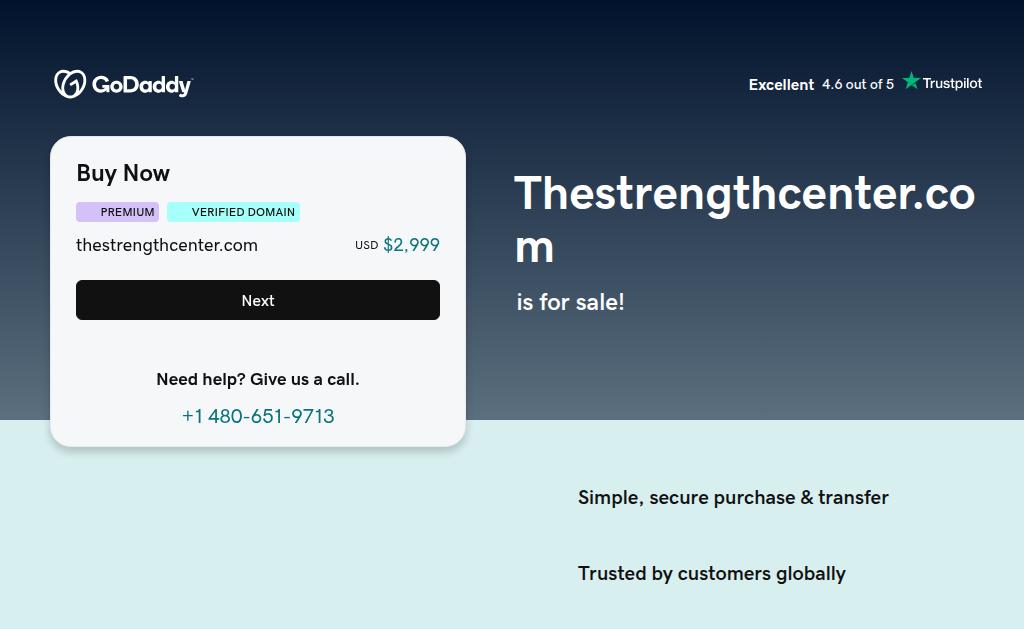Click the GoDaddy heart logo icon
The width and height of the screenshot is (1024, 629).
point(69,84)
